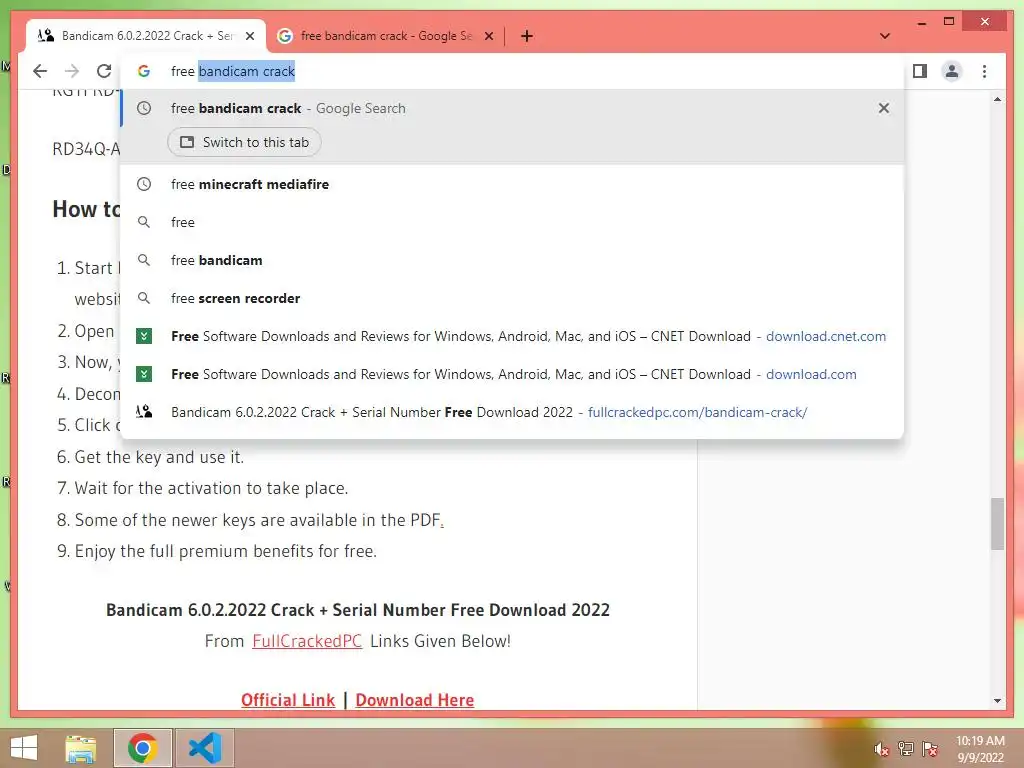Image resolution: width=1024 pixels, height=768 pixels.
Task: Open a new tab with plus button
Action: [527, 36]
